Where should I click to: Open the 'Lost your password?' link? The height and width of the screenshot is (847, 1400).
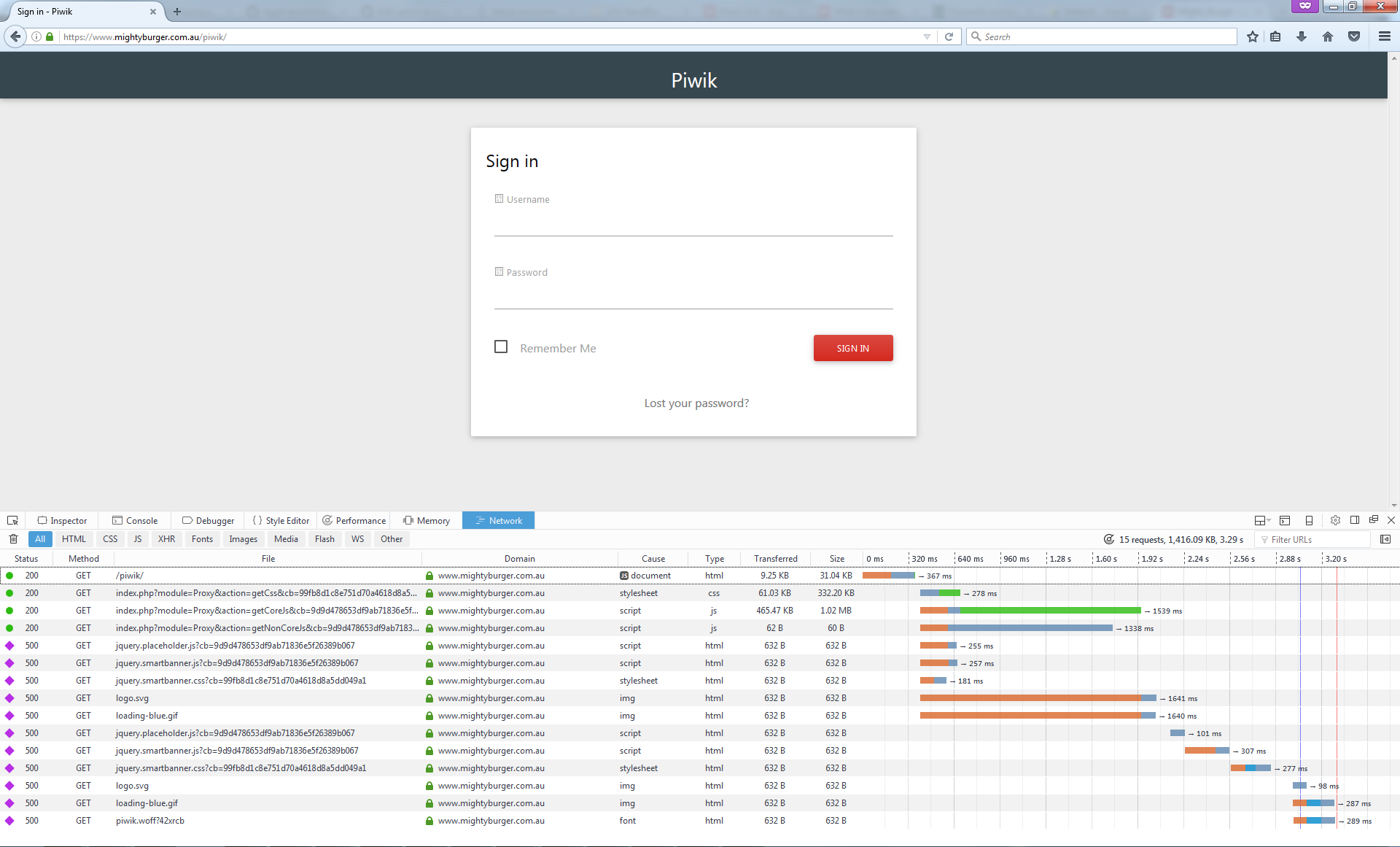pyautogui.click(x=696, y=403)
